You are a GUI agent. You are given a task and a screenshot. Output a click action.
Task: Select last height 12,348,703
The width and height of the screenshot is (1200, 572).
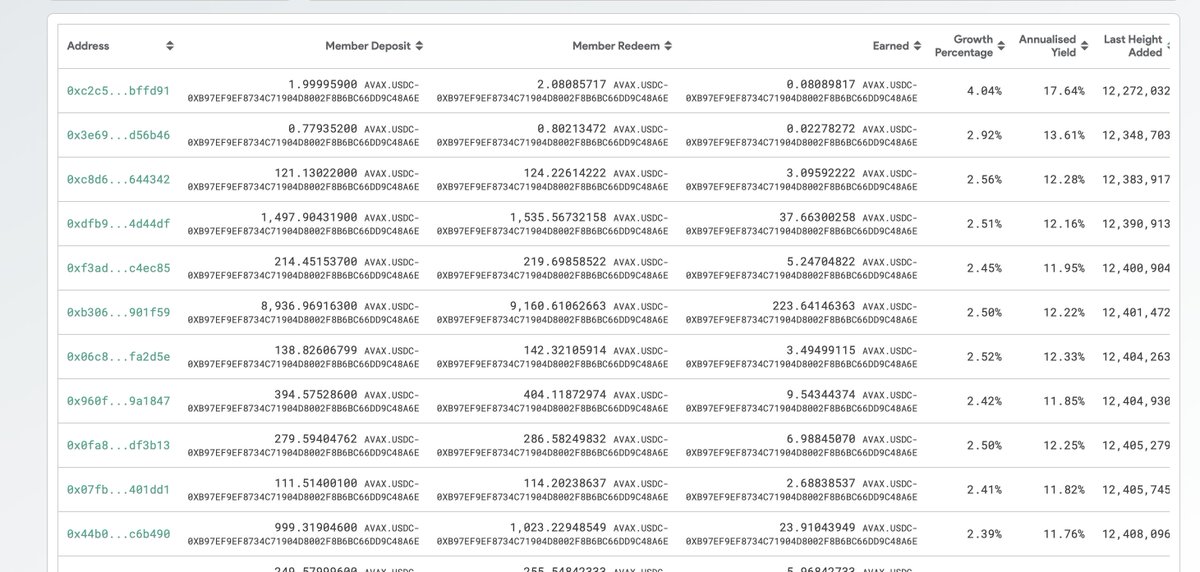pyautogui.click(x=1136, y=135)
